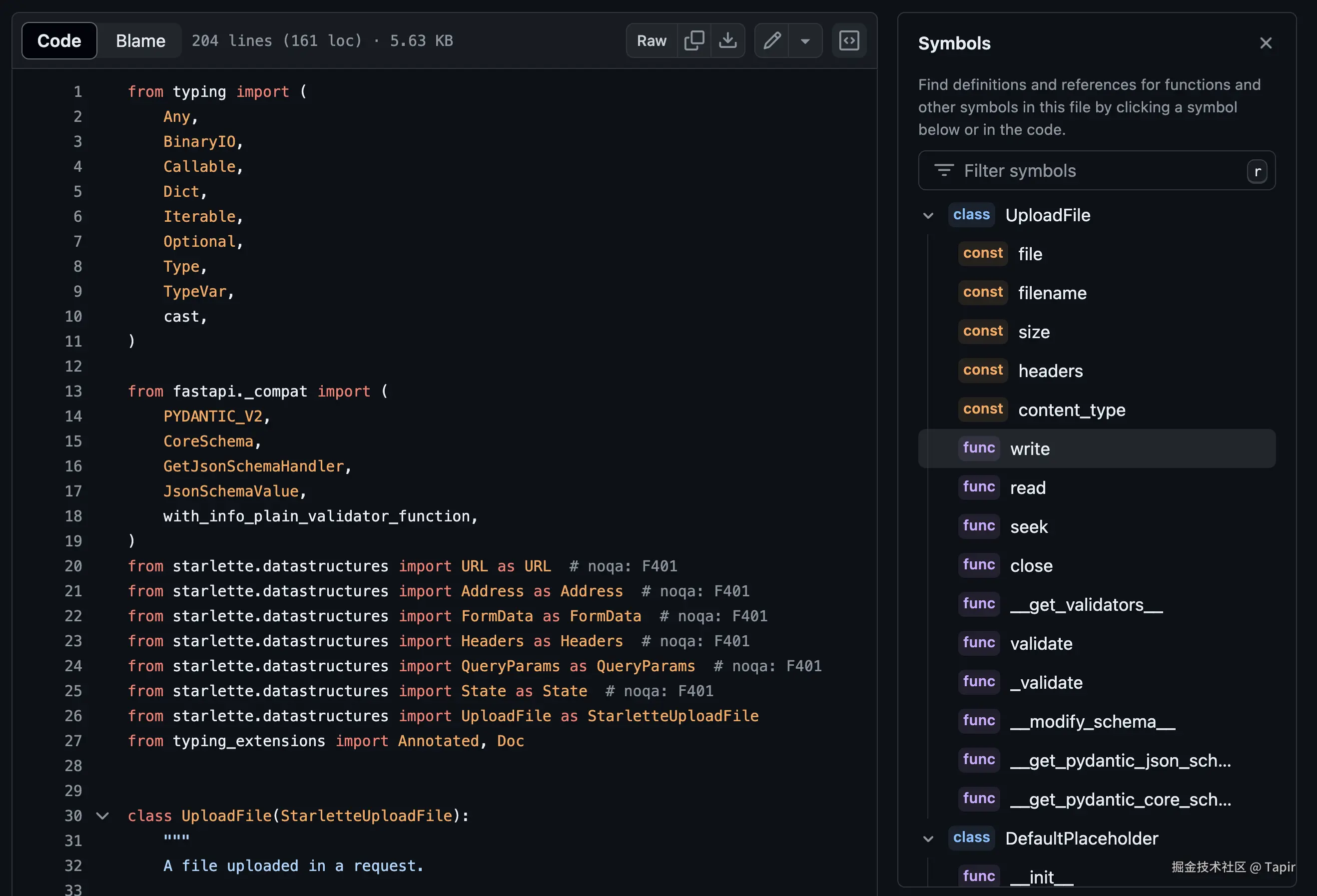This screenshot has height=896, width=1317.
Task: Collapse the UploadFile class symbol tree
Action: pos(928,216)
